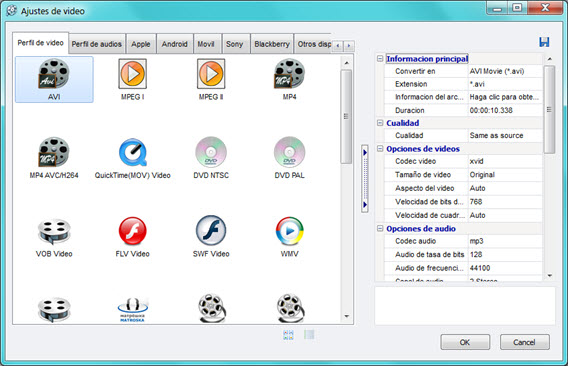Click the Cancel button
The width and height of the screenshot is (568, 366).
(x=524, y=342)
